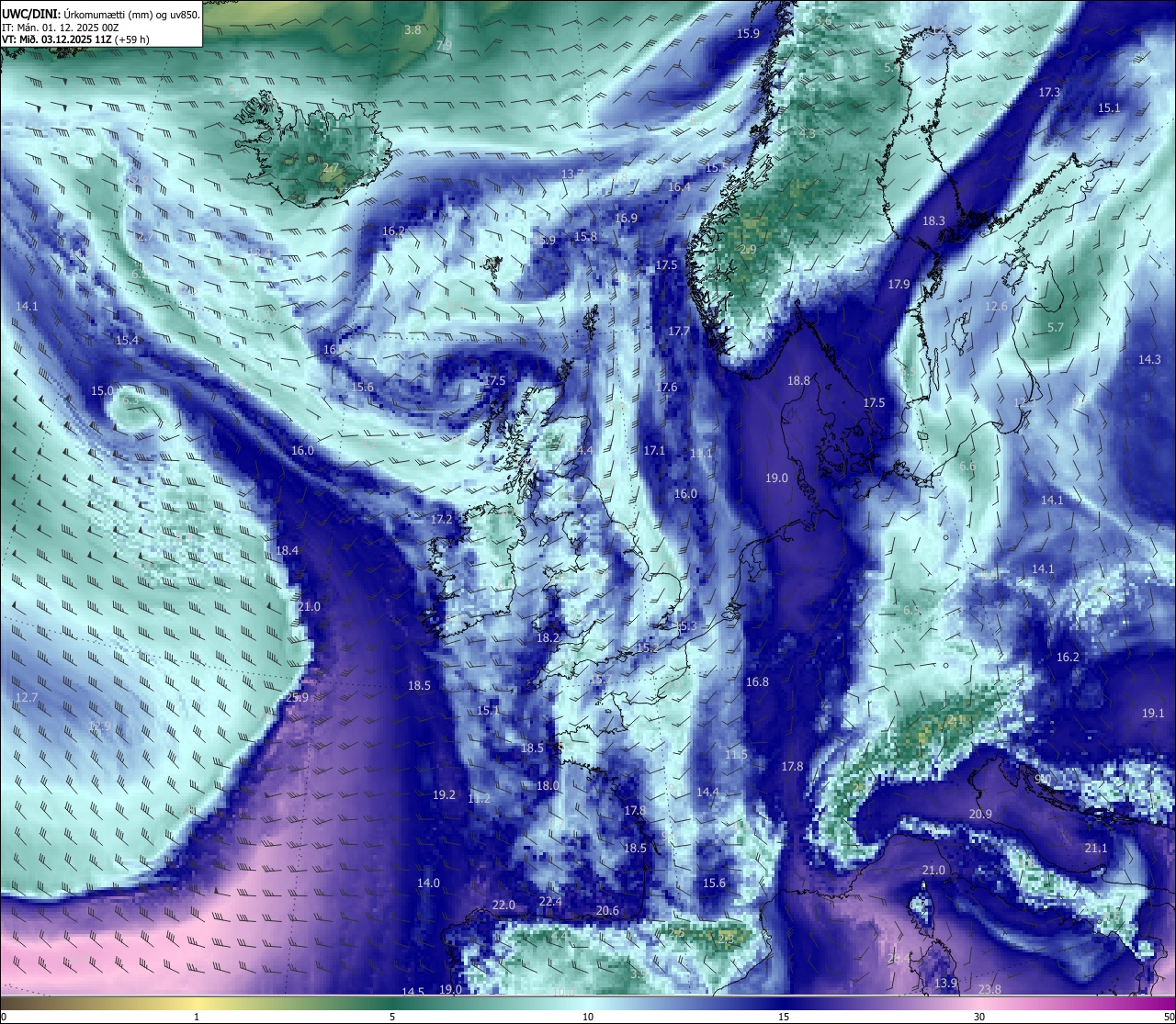Click the 17.7 value off southwest Norway
1176x1024 pixels.
pyautogui.click(x=679, y=332)
